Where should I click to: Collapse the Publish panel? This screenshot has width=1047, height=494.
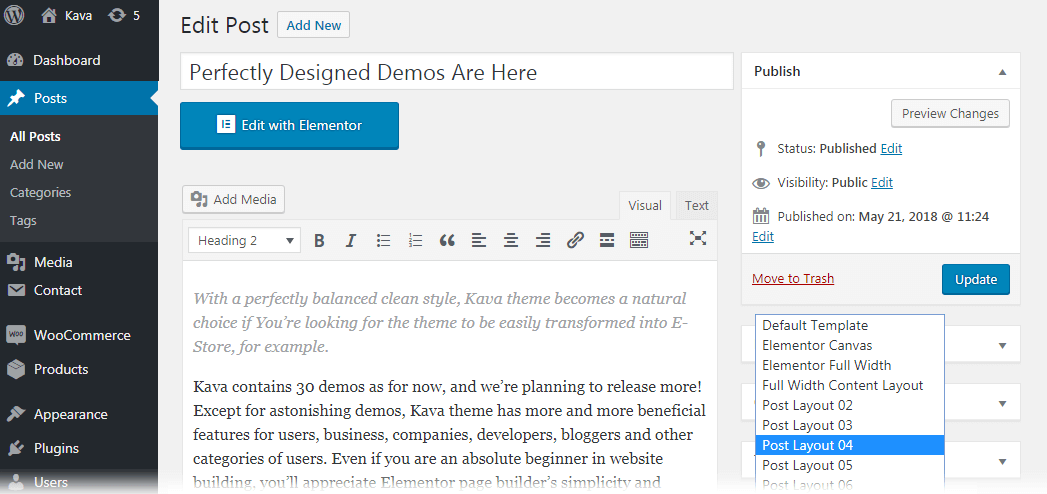coord(1002,72)
